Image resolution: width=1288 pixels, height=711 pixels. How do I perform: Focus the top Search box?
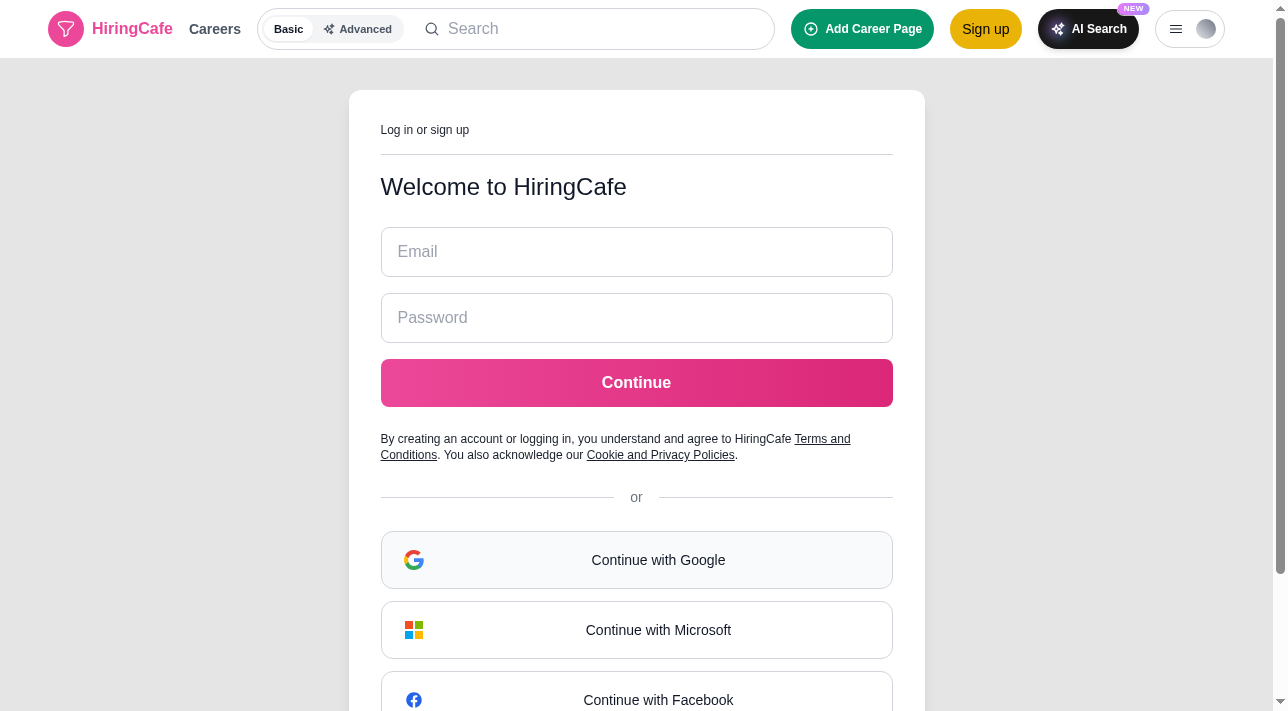tap(600, 29)
